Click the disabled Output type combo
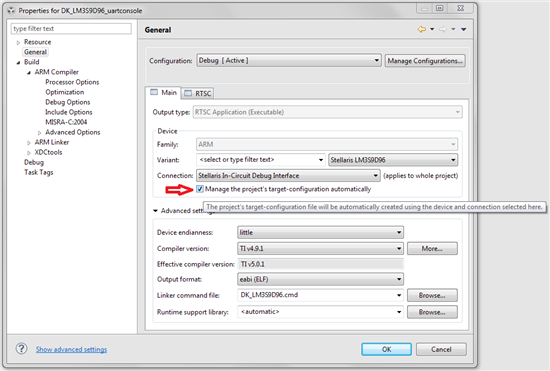 (x=328, y=112)
